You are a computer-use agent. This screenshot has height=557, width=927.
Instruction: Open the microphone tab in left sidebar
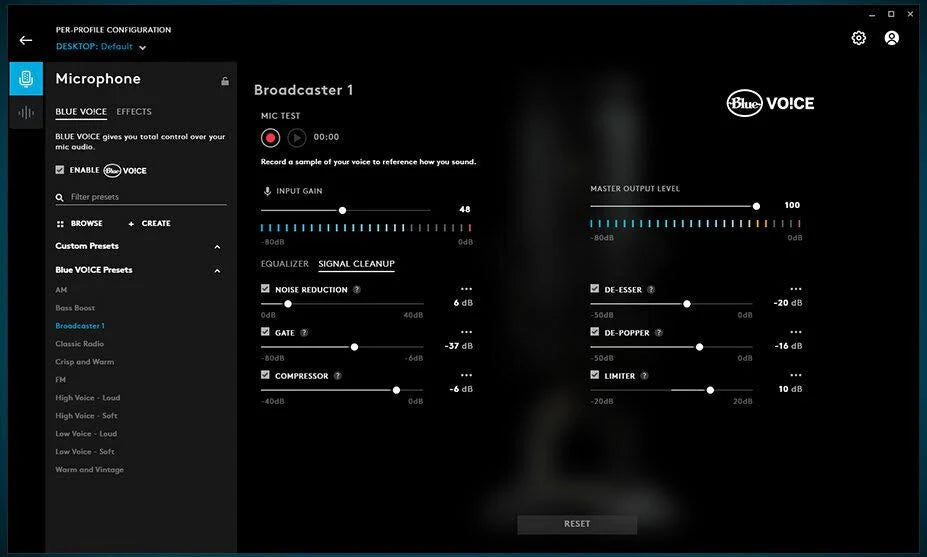(26, 79)
